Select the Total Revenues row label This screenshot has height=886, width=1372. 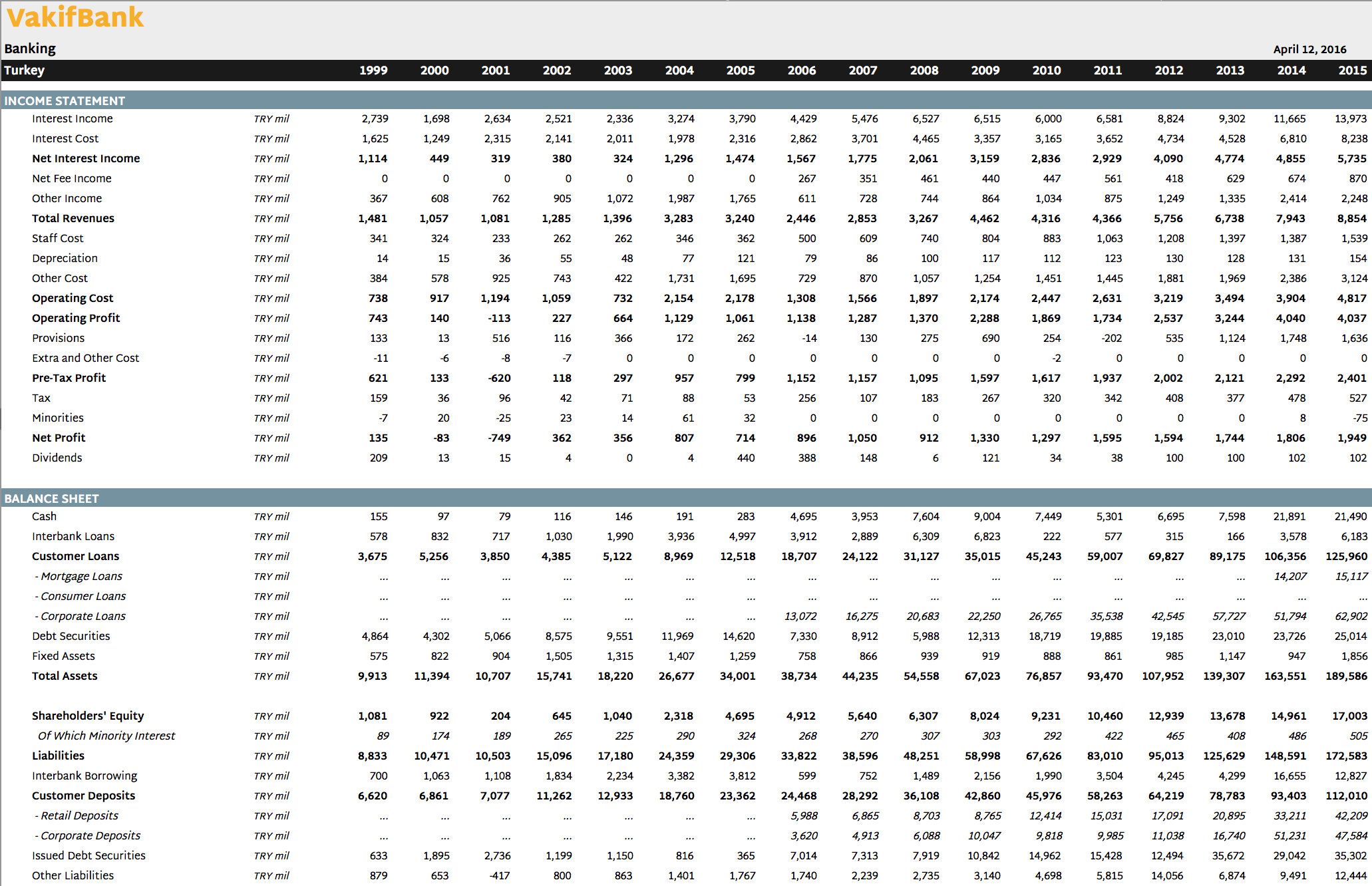click(x=73, y=218)
